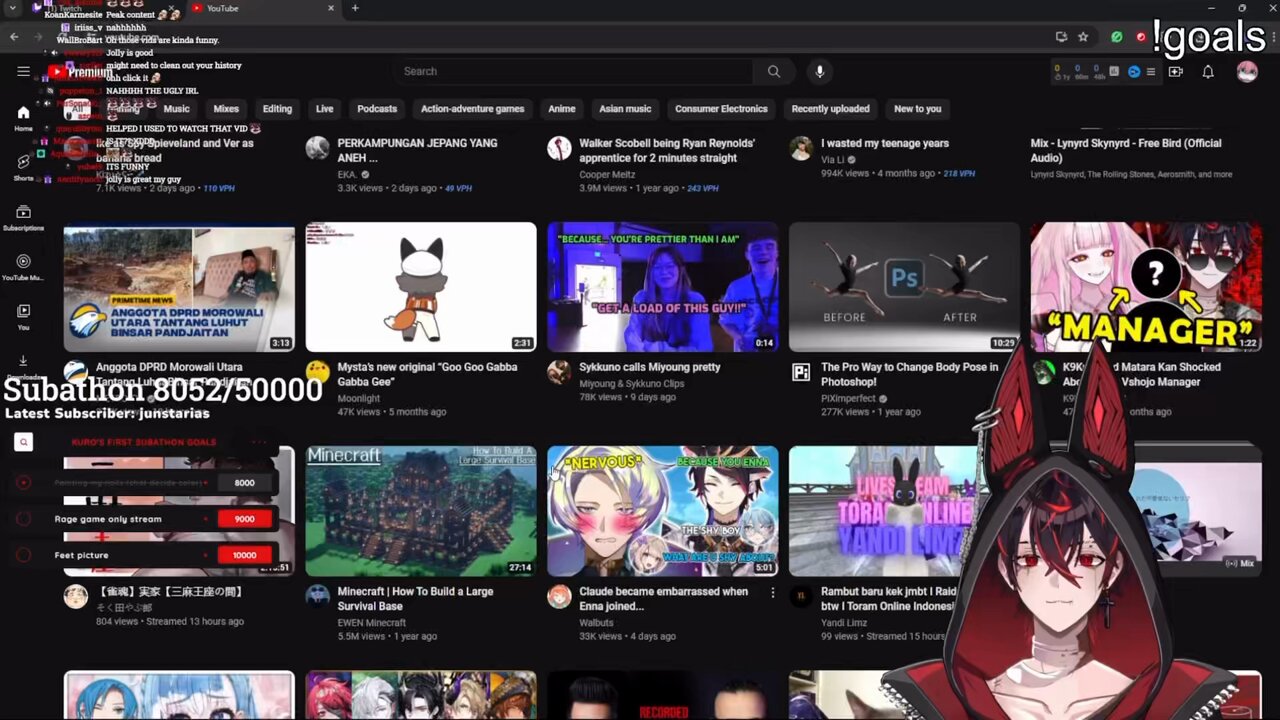Open the tab search dropdown arrow
1280x720 pixels.
pyautogui.click(x=13, y=8)
